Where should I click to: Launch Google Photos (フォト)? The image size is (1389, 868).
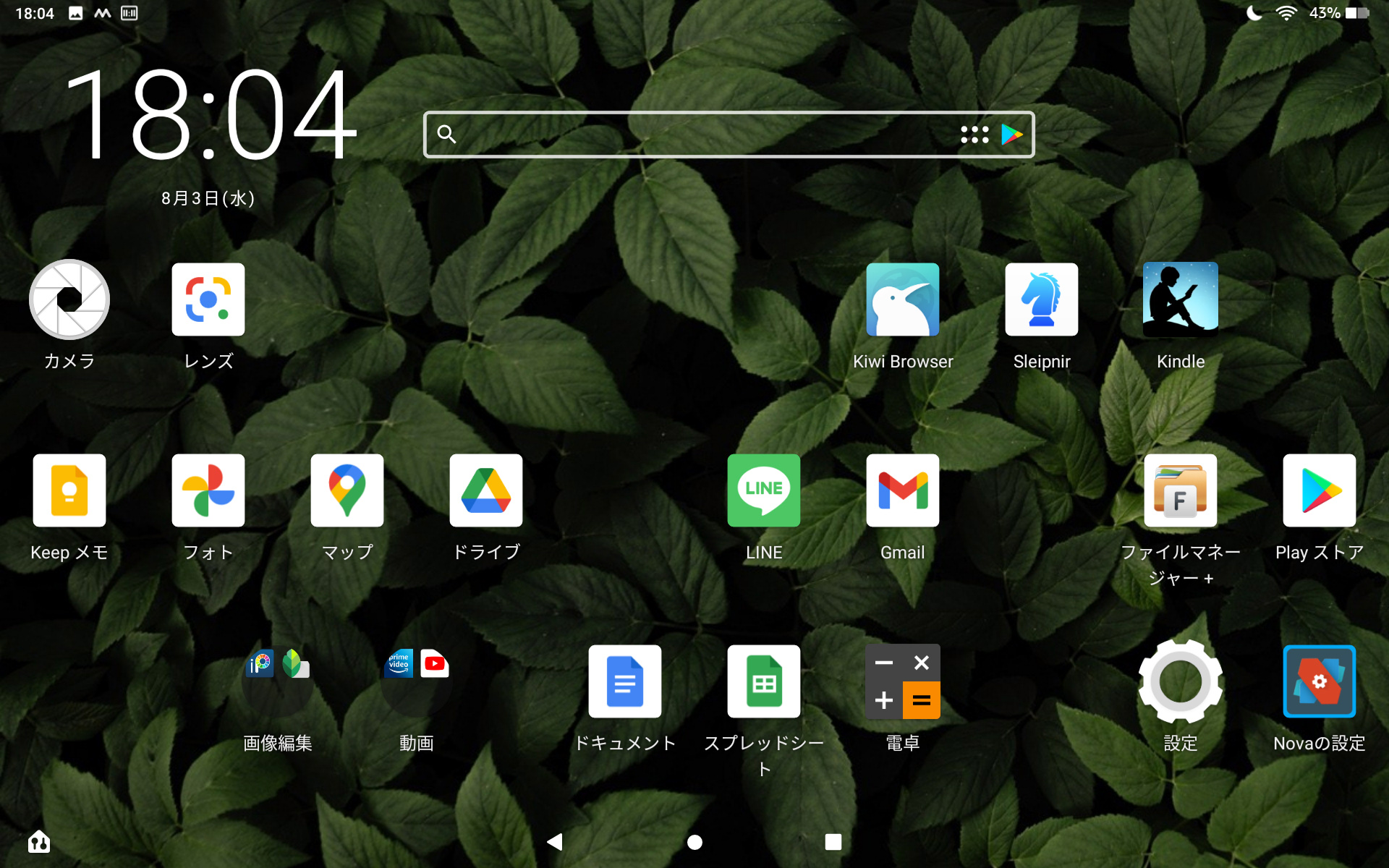(208, 490)
